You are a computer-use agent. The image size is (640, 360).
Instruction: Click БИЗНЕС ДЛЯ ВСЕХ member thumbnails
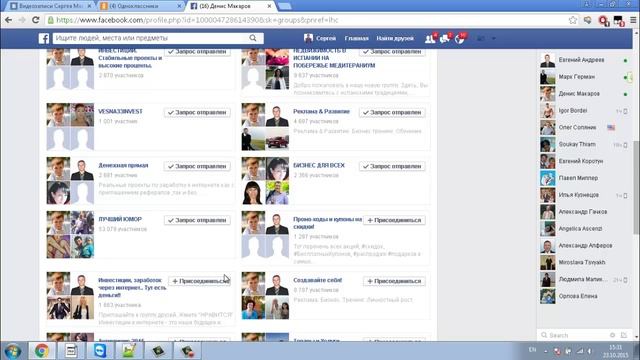point(265,180)
